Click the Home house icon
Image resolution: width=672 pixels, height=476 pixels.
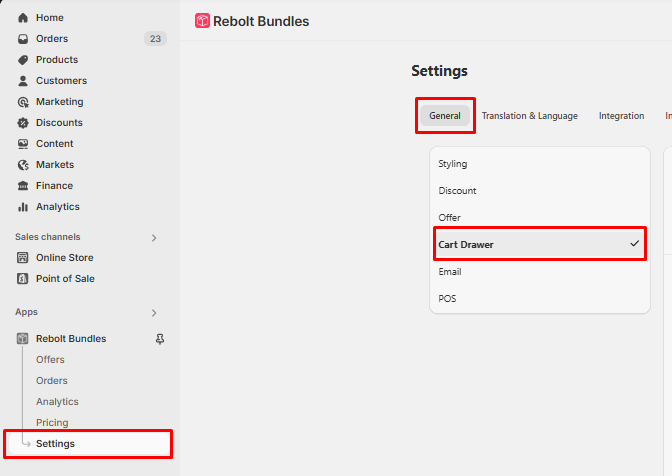[23, 18]
